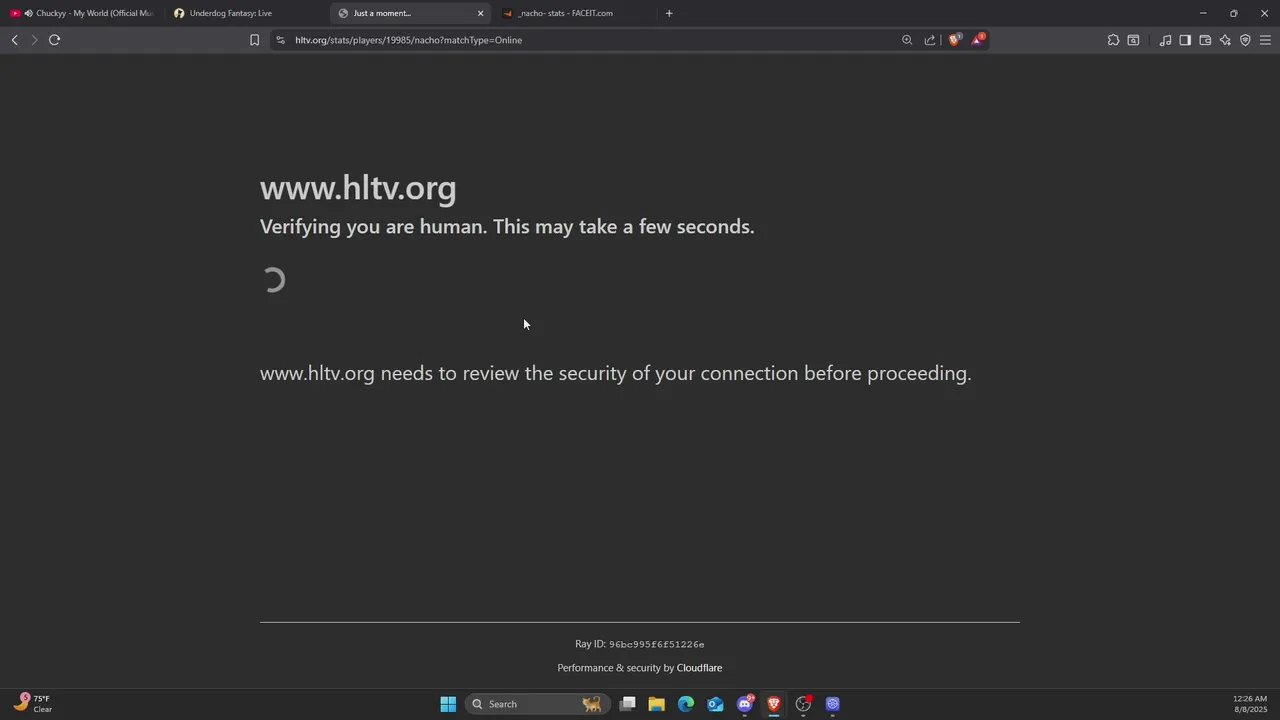This screenshot has width=1280, height=720.
Task: Click the taskbar Search box
Action: [x=537, y=704]
